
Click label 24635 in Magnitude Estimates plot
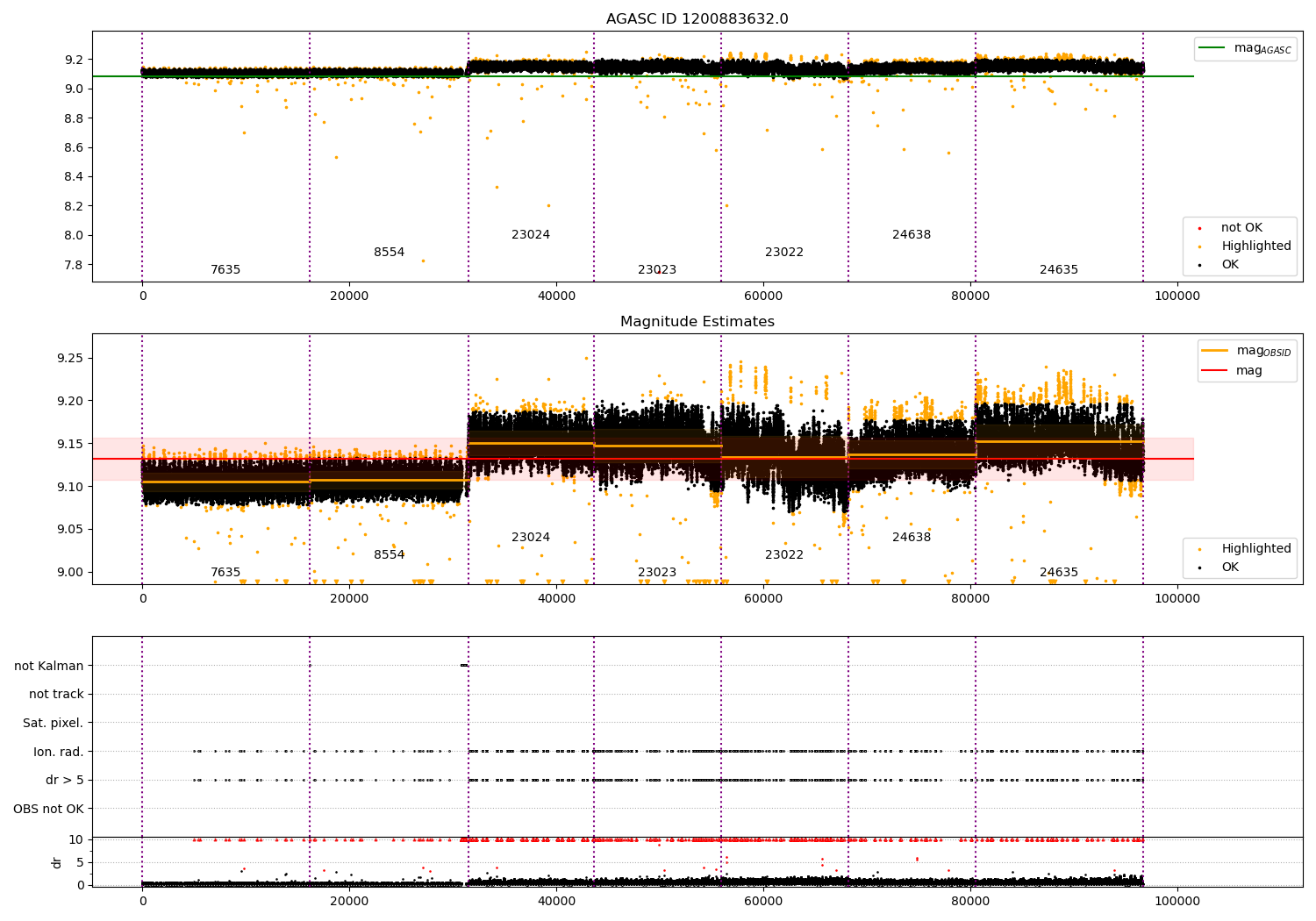point(1059,573)
